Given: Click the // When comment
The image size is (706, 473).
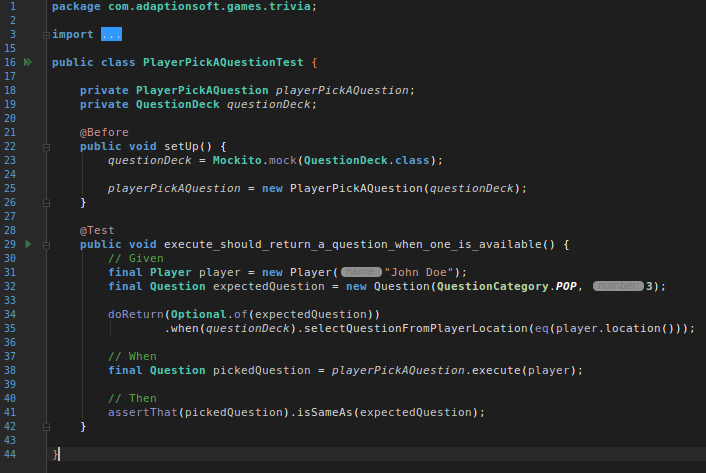Looking at the screenshot, I should click(132, 356).
